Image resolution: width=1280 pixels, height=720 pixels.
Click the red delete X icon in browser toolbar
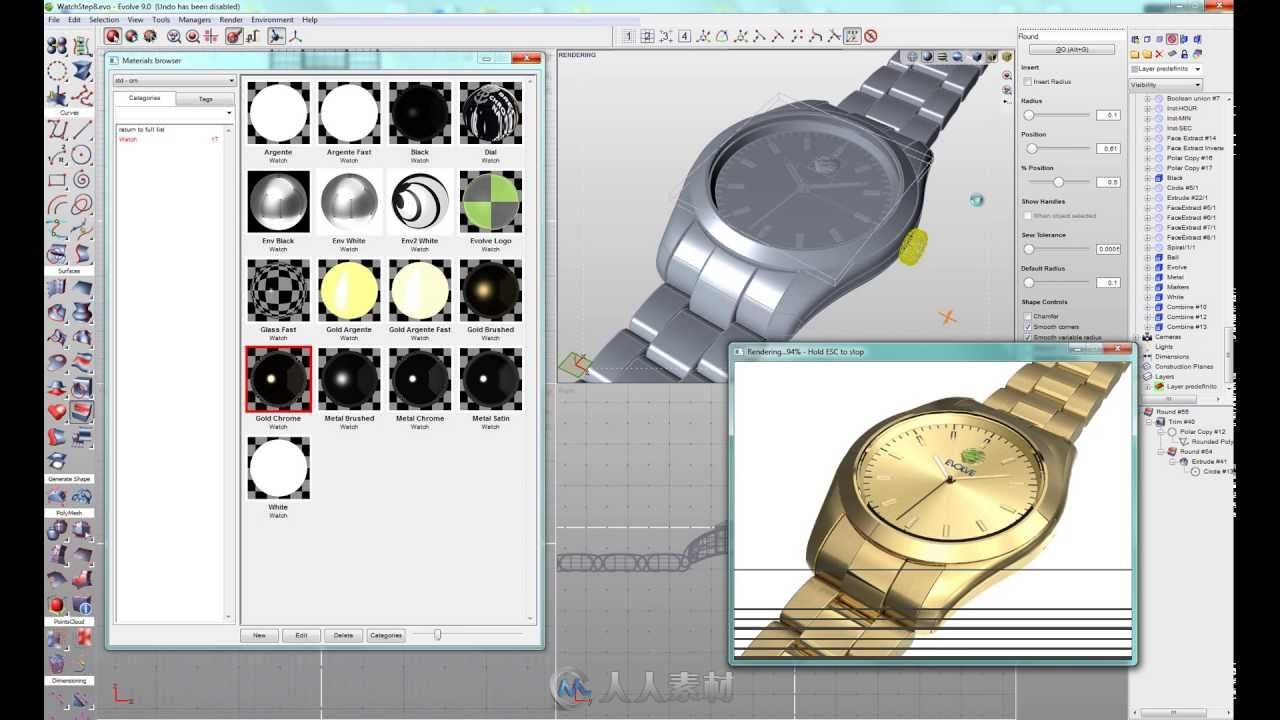coord(1159,54)
